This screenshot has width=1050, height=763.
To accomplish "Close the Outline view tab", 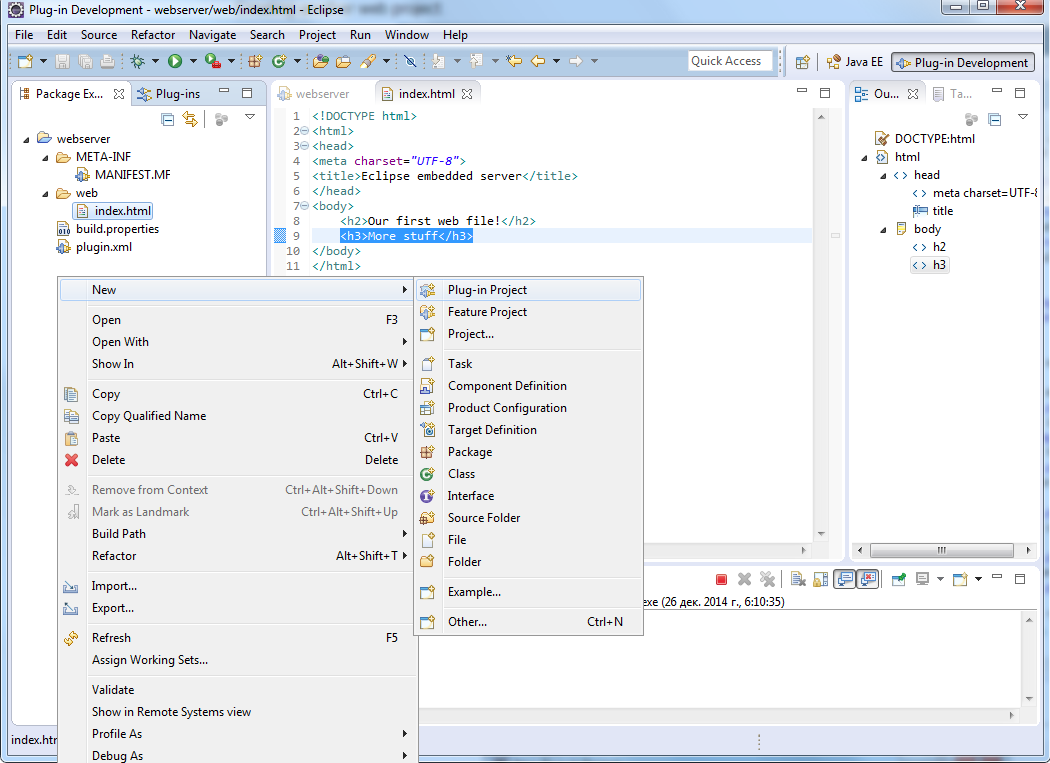I will tap(913, 94).
